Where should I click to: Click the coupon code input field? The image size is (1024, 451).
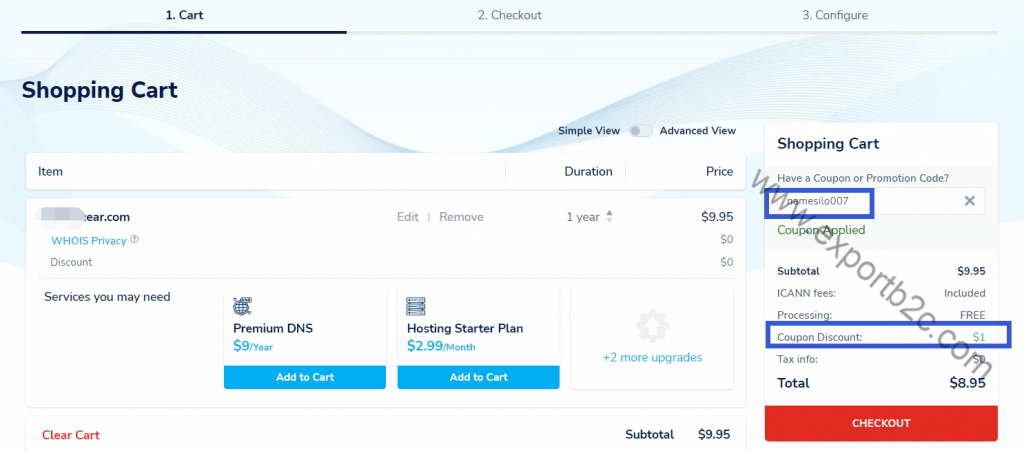point(860,201)
